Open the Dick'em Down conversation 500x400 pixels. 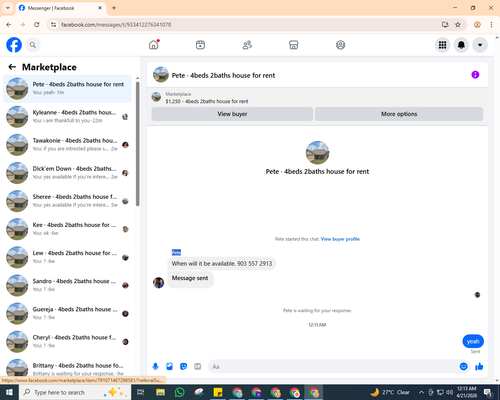67,173
